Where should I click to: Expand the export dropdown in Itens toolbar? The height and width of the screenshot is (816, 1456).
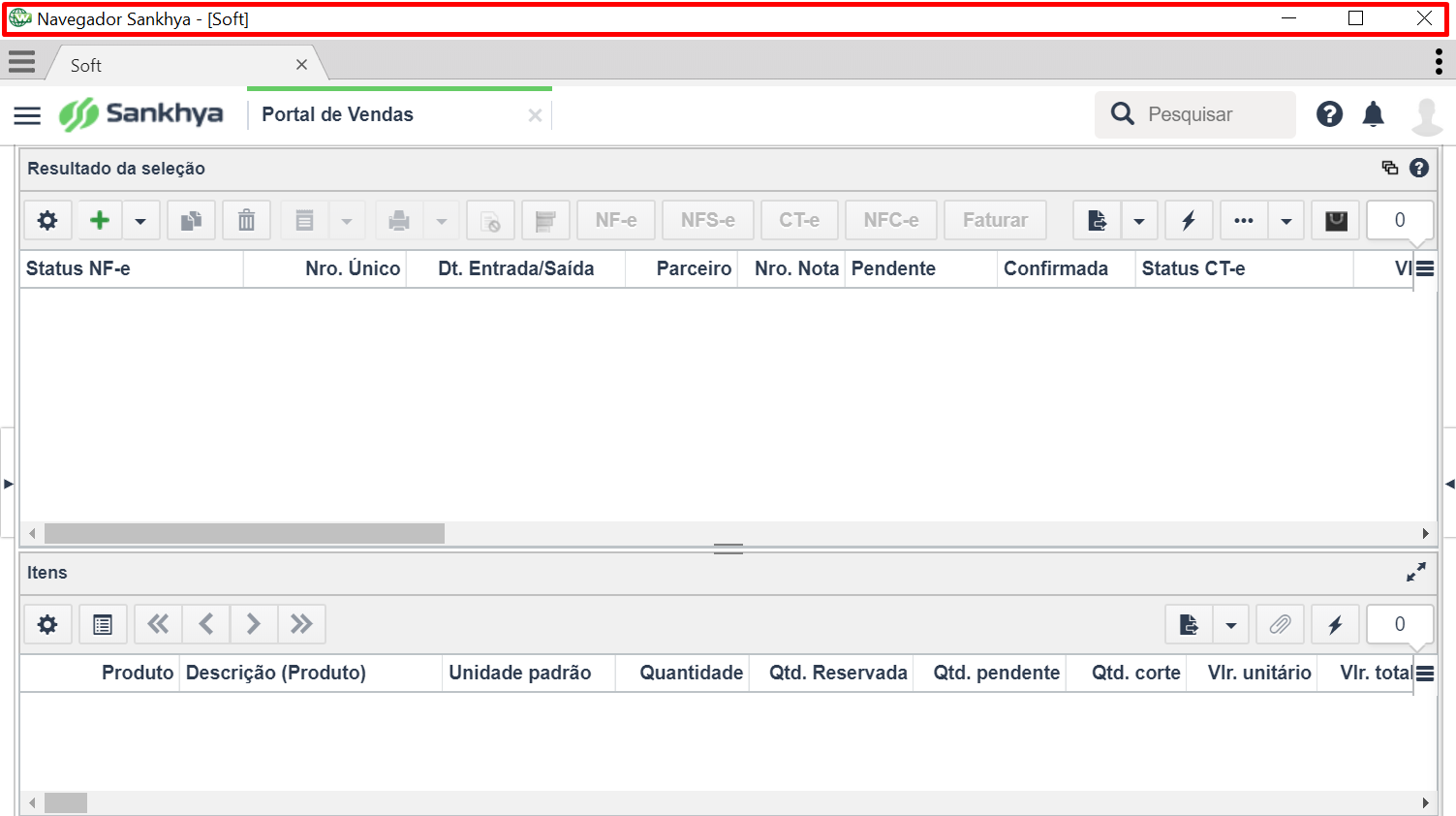click(x=1230, y=624)
